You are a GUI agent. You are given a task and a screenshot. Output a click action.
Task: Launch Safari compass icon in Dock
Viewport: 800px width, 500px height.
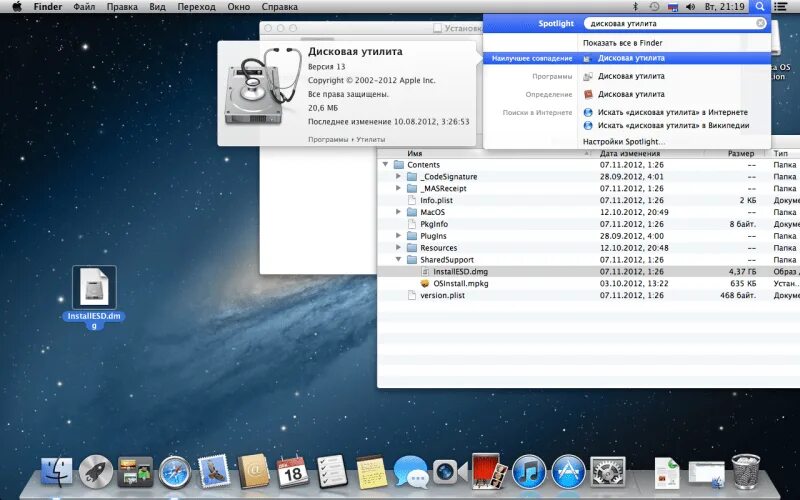pyautogui.click(x=174, y=472)
